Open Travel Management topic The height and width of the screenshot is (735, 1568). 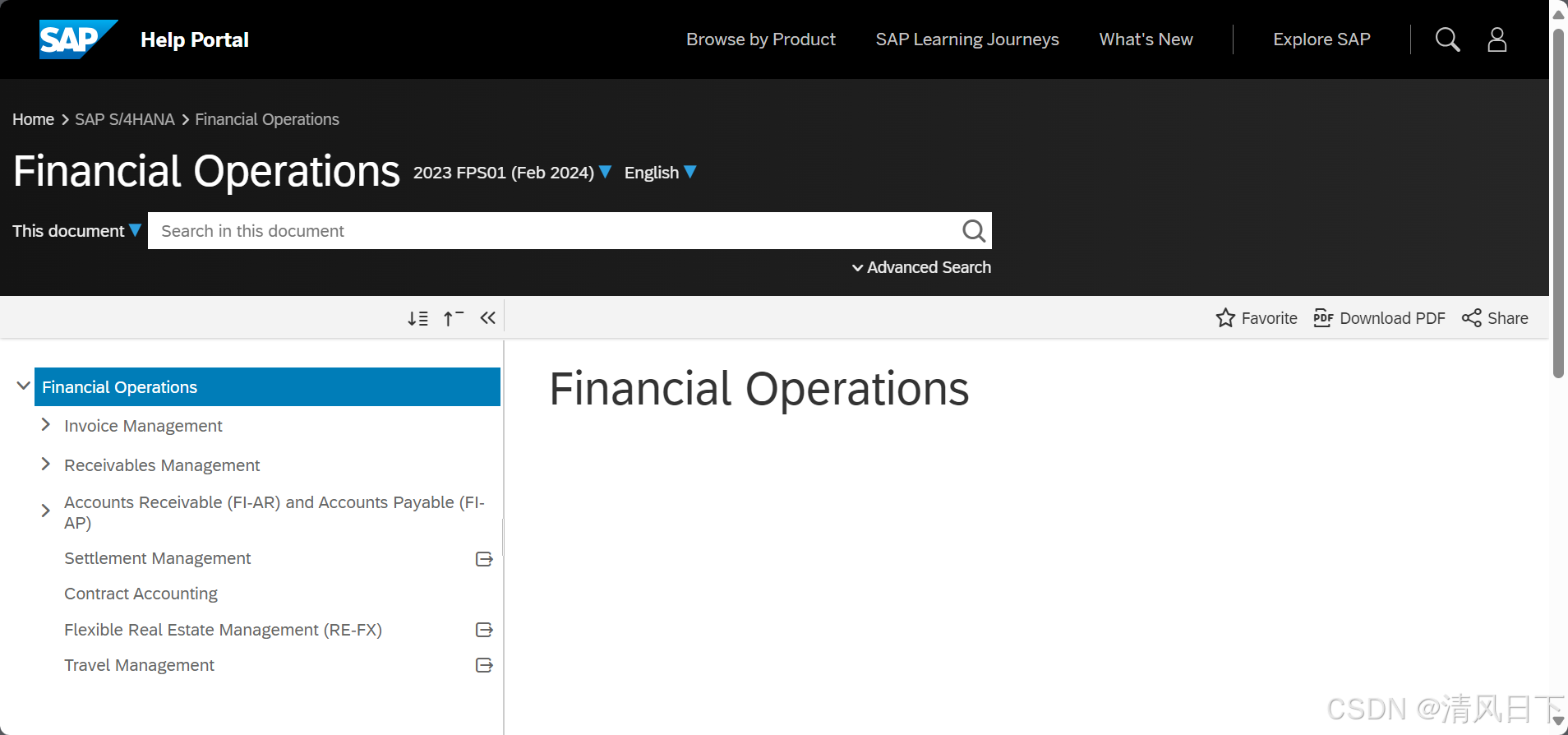pyautogui.click(x=139, y=665)
